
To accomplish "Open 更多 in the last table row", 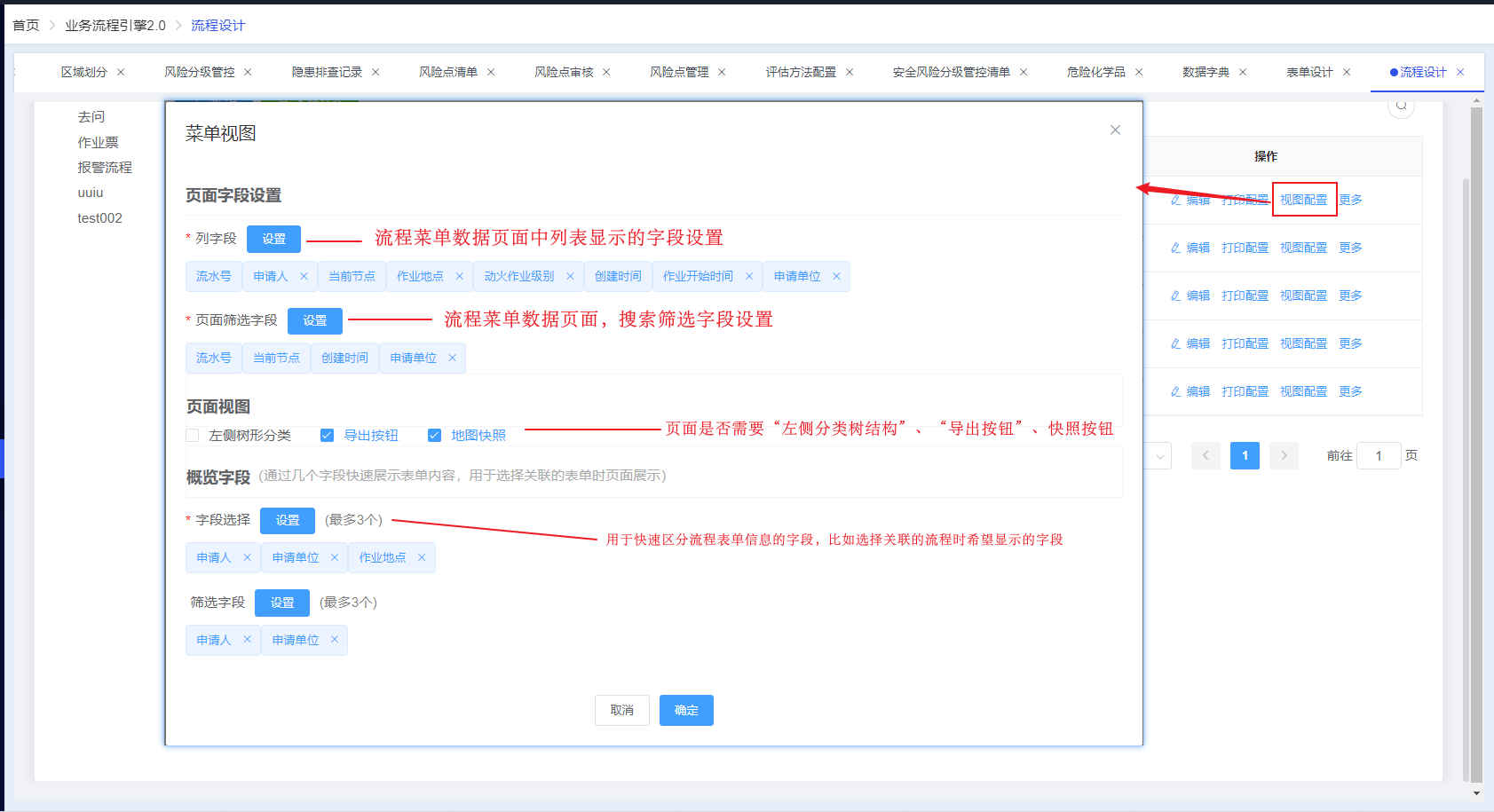I will tap(1350, 391).
